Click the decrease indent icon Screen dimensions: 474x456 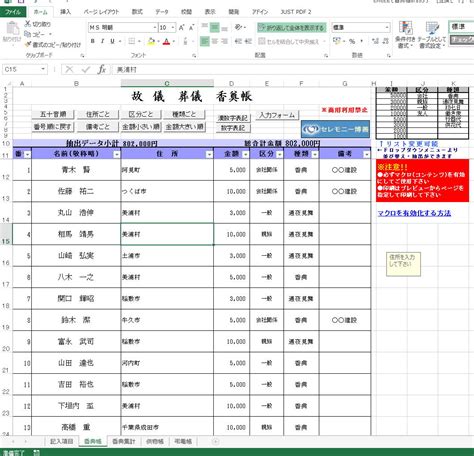(238, 41)
